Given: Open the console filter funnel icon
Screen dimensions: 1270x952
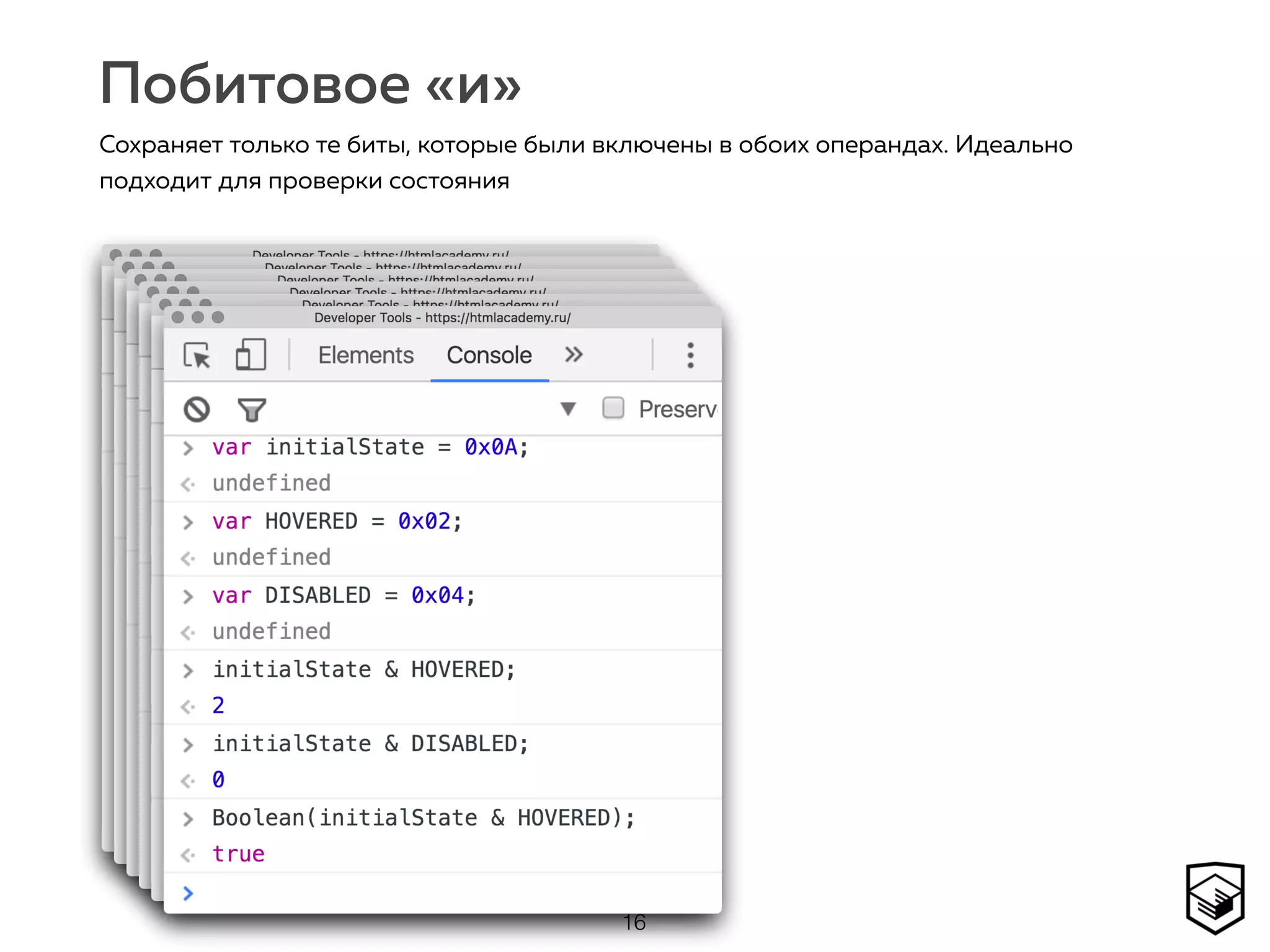Looking at the screenshot, I should (252, 410).
